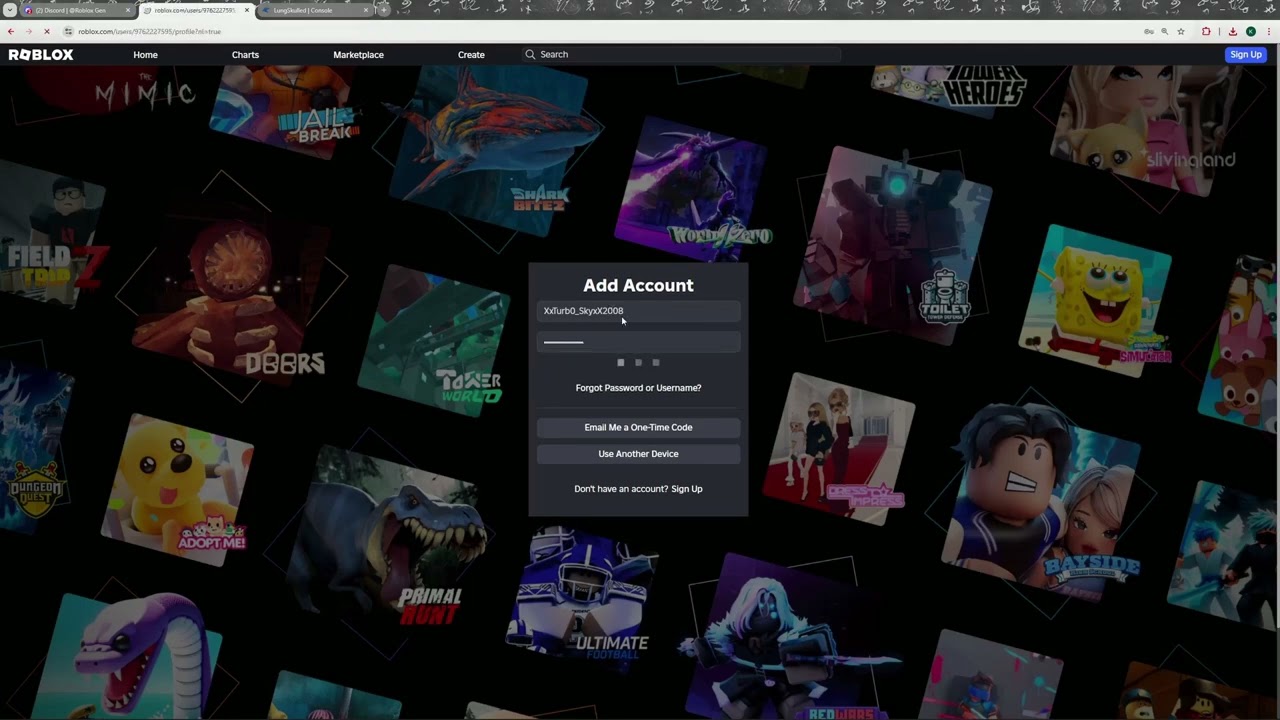Click the Roblox logo in the header

41,55
